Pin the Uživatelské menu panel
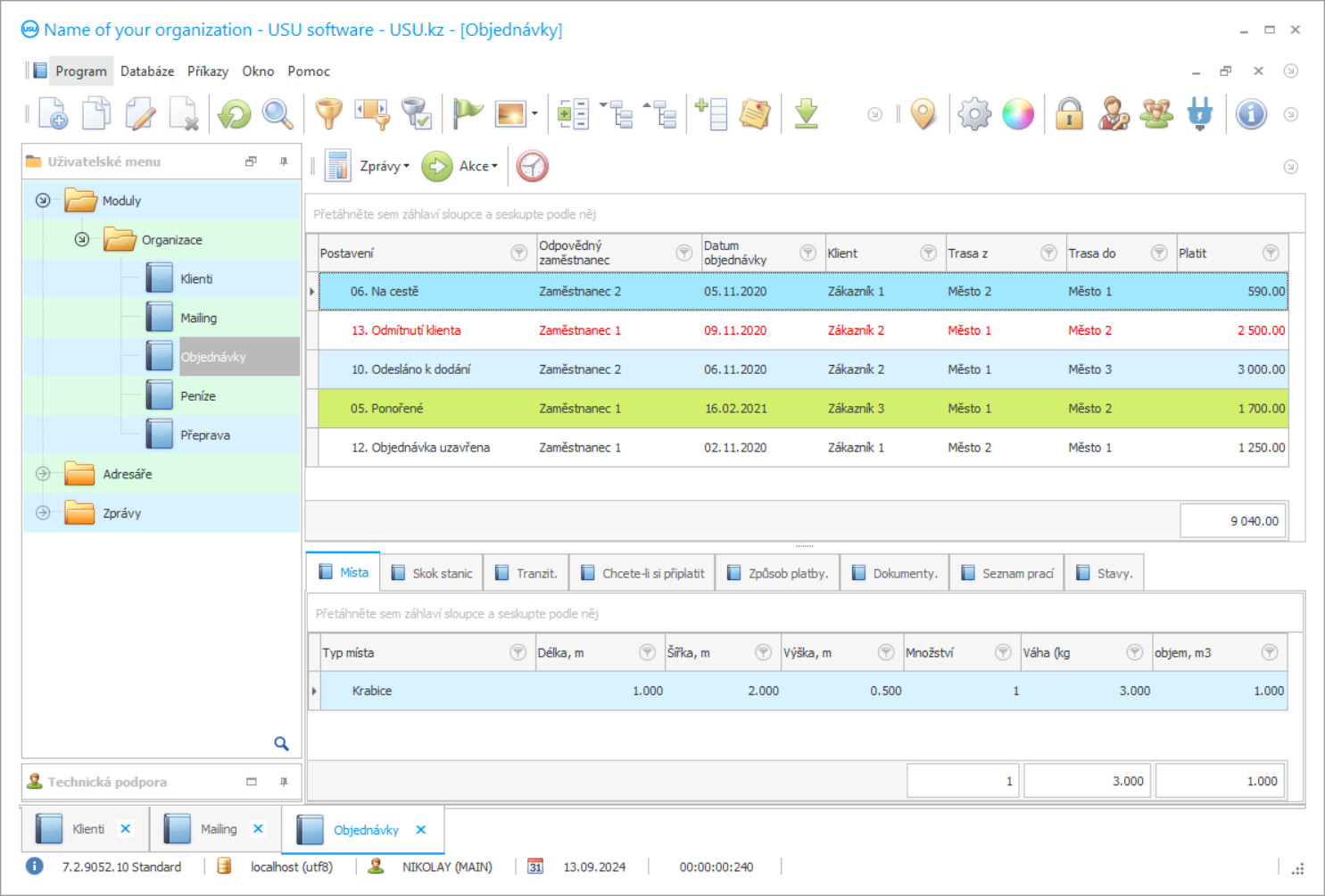1325x896 pixels. coord(284,162)
